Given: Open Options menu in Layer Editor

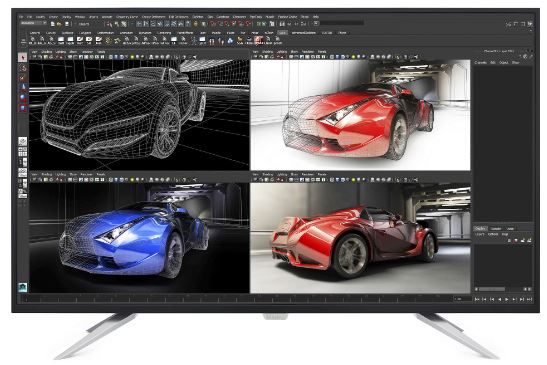Looking at the screenshot, I should pyautogui.click(x=493, y=234).
